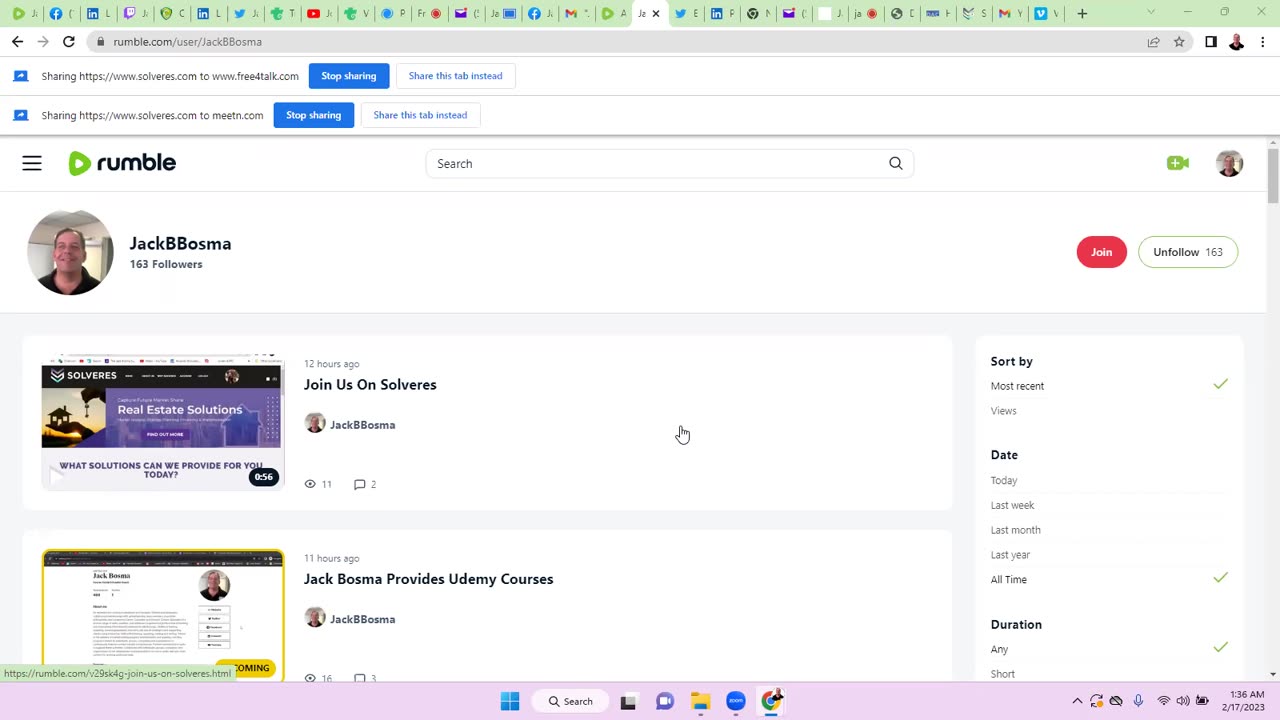Click the share page icon in address bar
Image resolution: width=1280 pixels, height=720 pixels.
coord(1153,42)
